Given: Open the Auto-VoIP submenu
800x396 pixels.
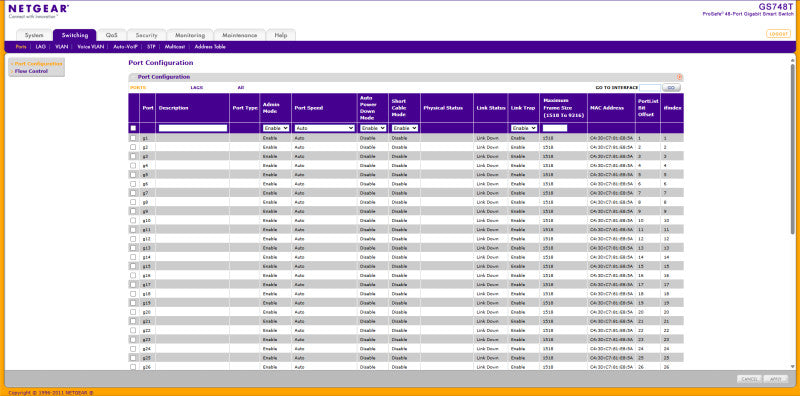Looking at the screenshot, I should 126,46.
